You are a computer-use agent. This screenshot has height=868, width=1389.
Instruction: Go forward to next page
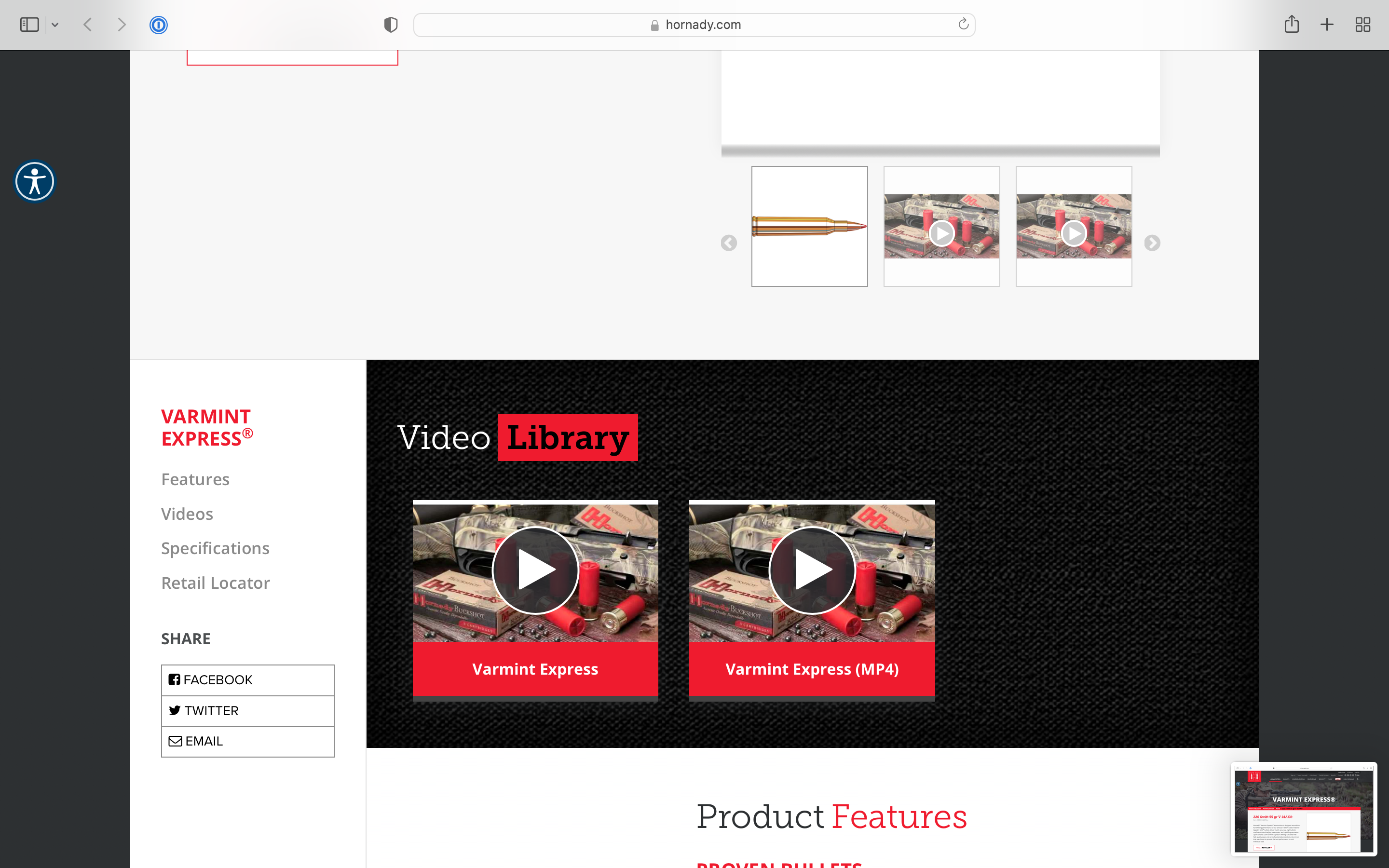[121, 25]
